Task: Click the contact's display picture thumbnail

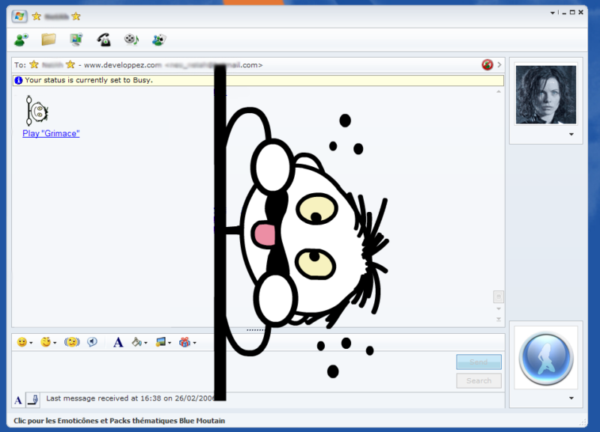Action: 545,94
